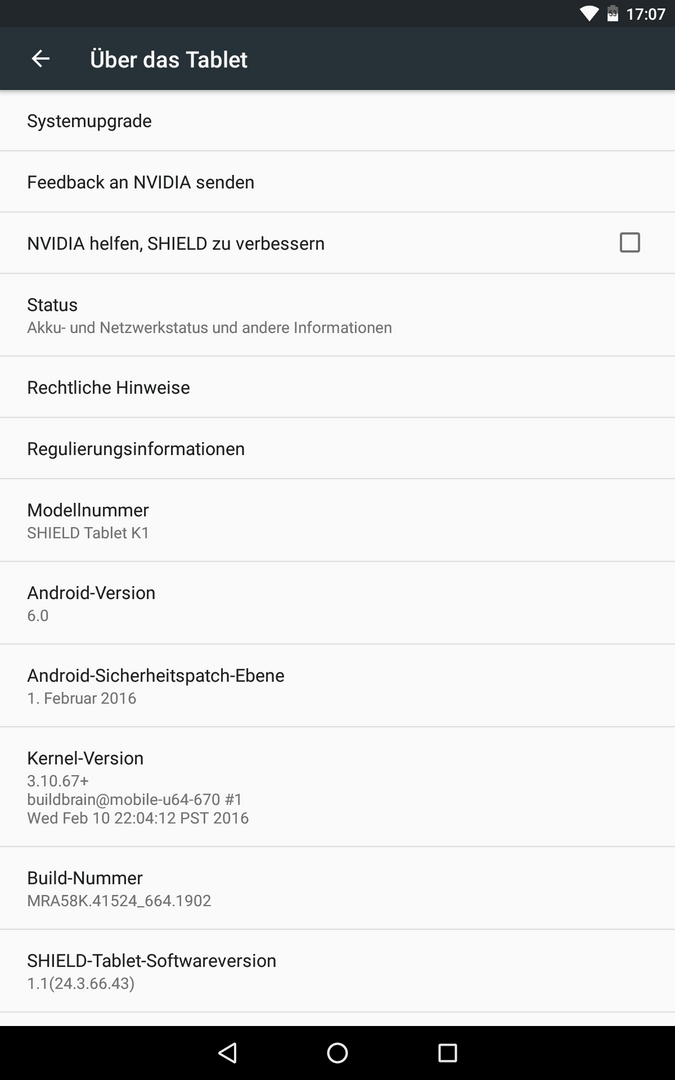Open Feedback an NVIDIA senden
This screenshot has width=675, height=1080.
[338, 182]
